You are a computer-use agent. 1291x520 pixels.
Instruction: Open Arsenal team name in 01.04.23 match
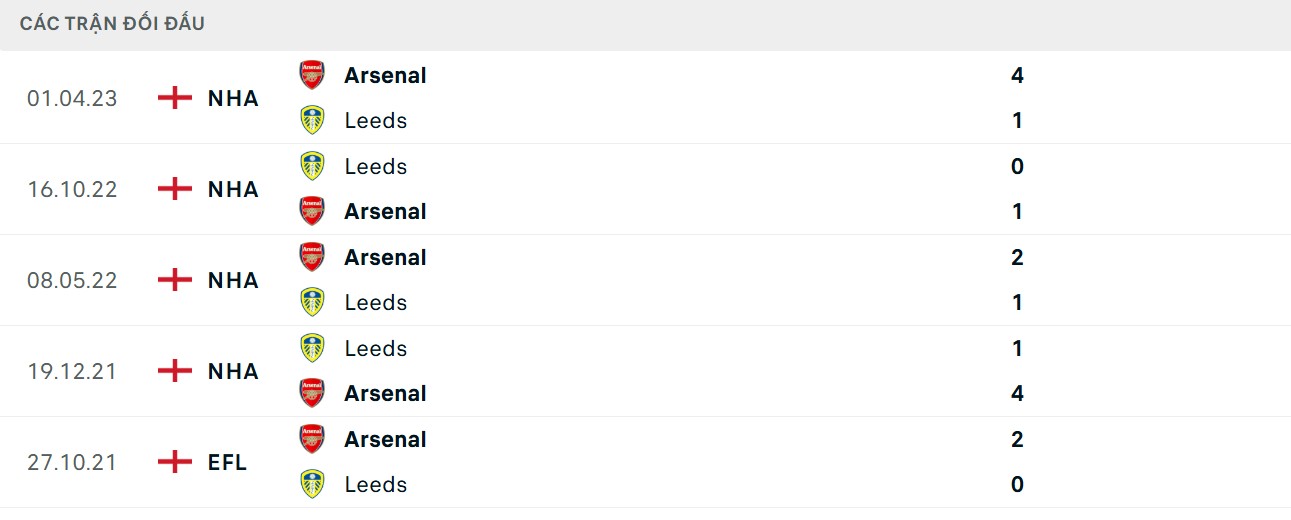coord(385,75)
